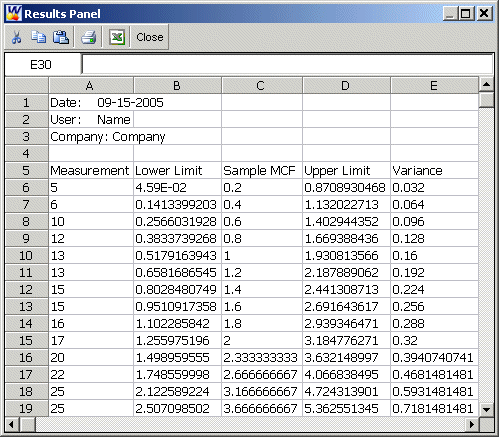
Task: Click the Cut scissors icon
Action: point(16,37)
